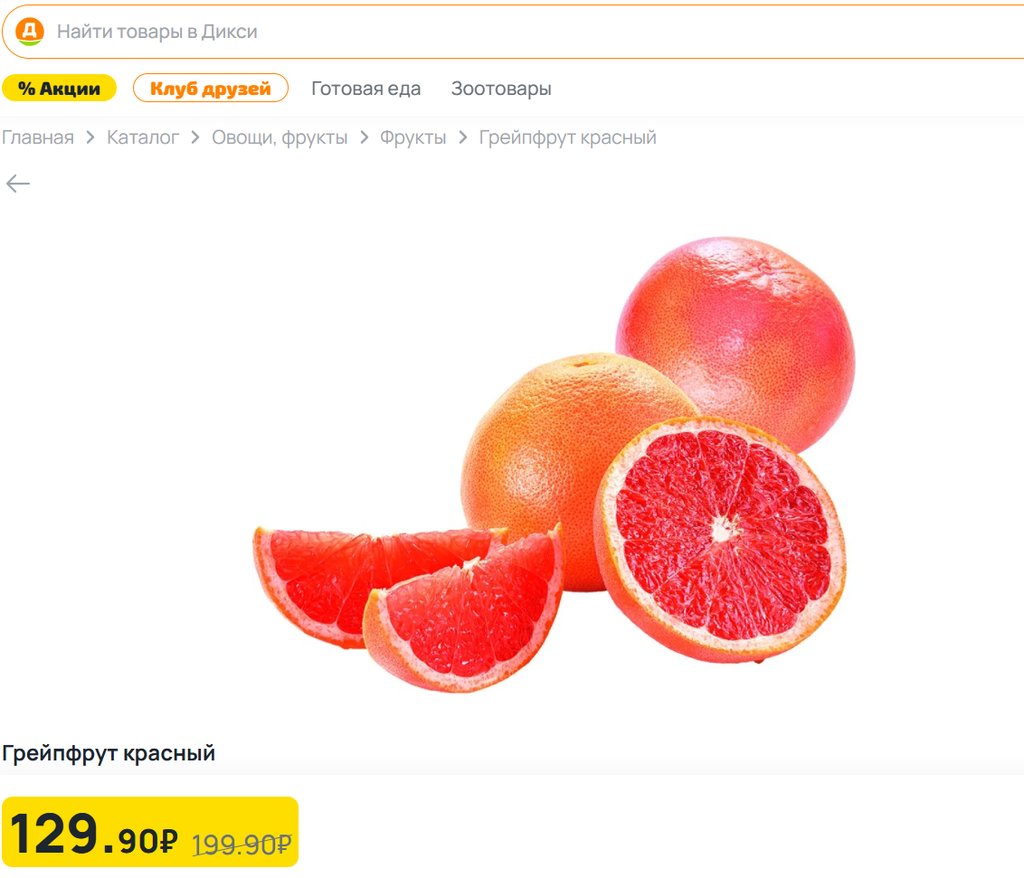Select Готовая еда menu item
Image resolution: width=1024 pixels, height=878 pixels.
[366, 88]
